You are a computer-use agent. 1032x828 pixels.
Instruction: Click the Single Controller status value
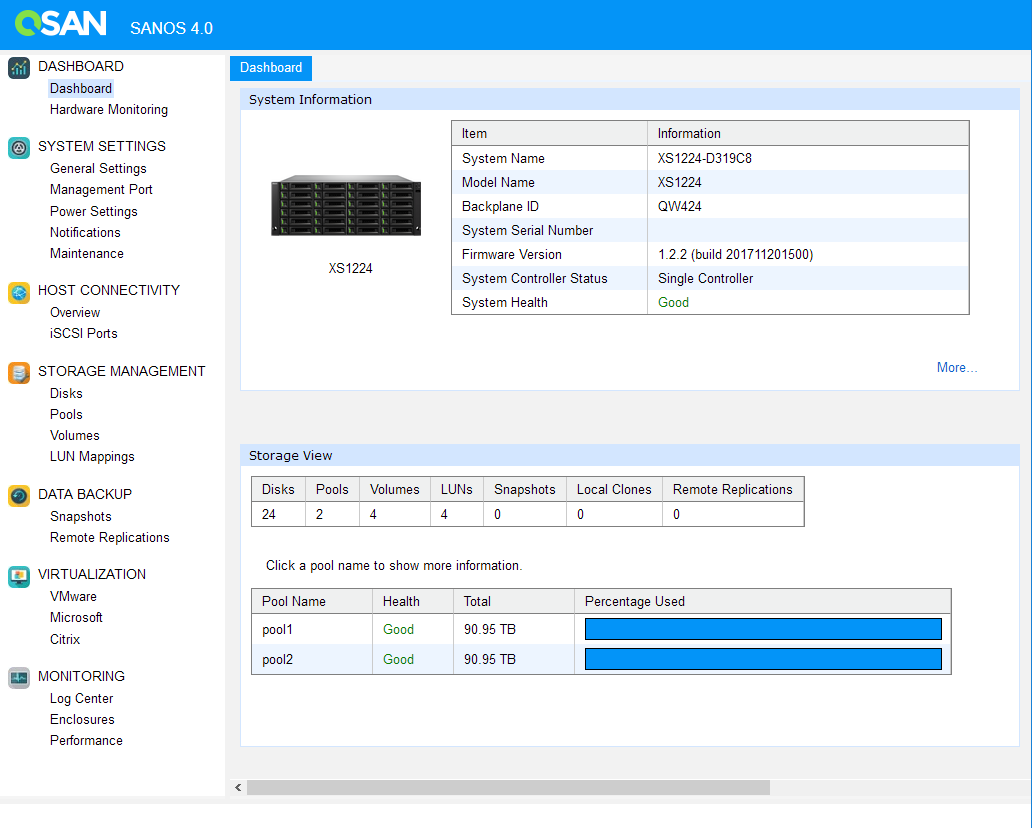[705, 279]
